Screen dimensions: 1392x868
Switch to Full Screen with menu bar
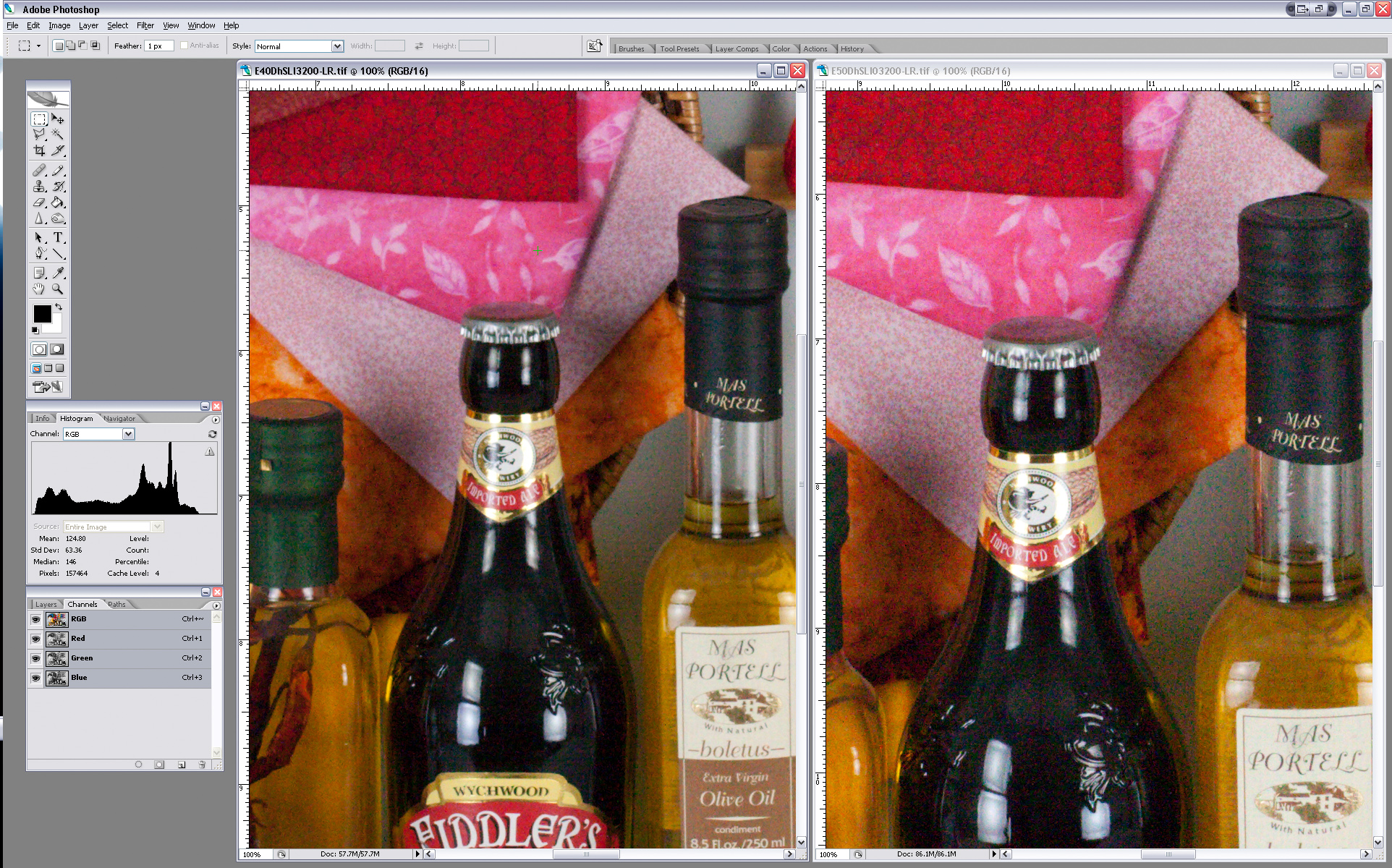[48, 368]
